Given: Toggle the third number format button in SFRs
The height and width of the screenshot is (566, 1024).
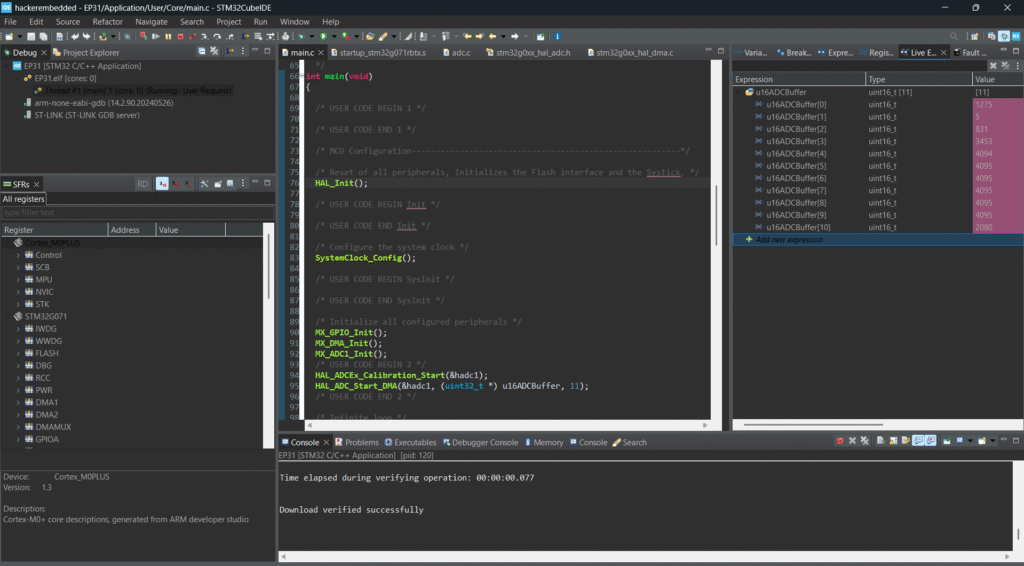Looking at the screenshot, I should [187, 184].
